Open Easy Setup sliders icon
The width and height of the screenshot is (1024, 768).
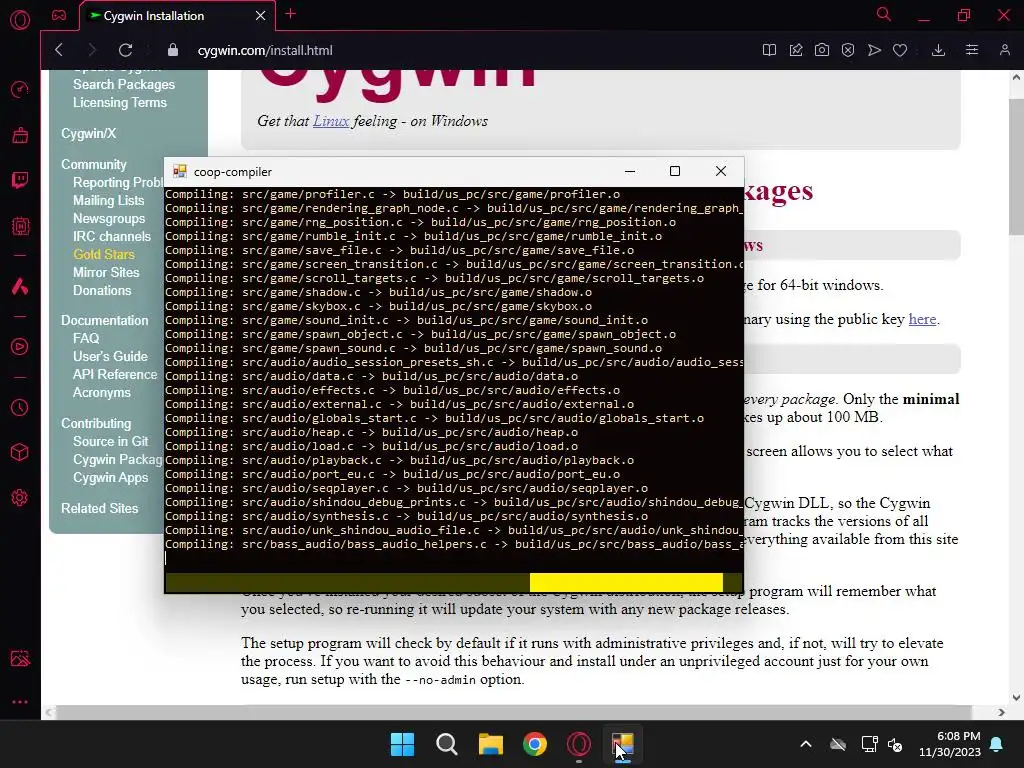[x=972, y=50]
